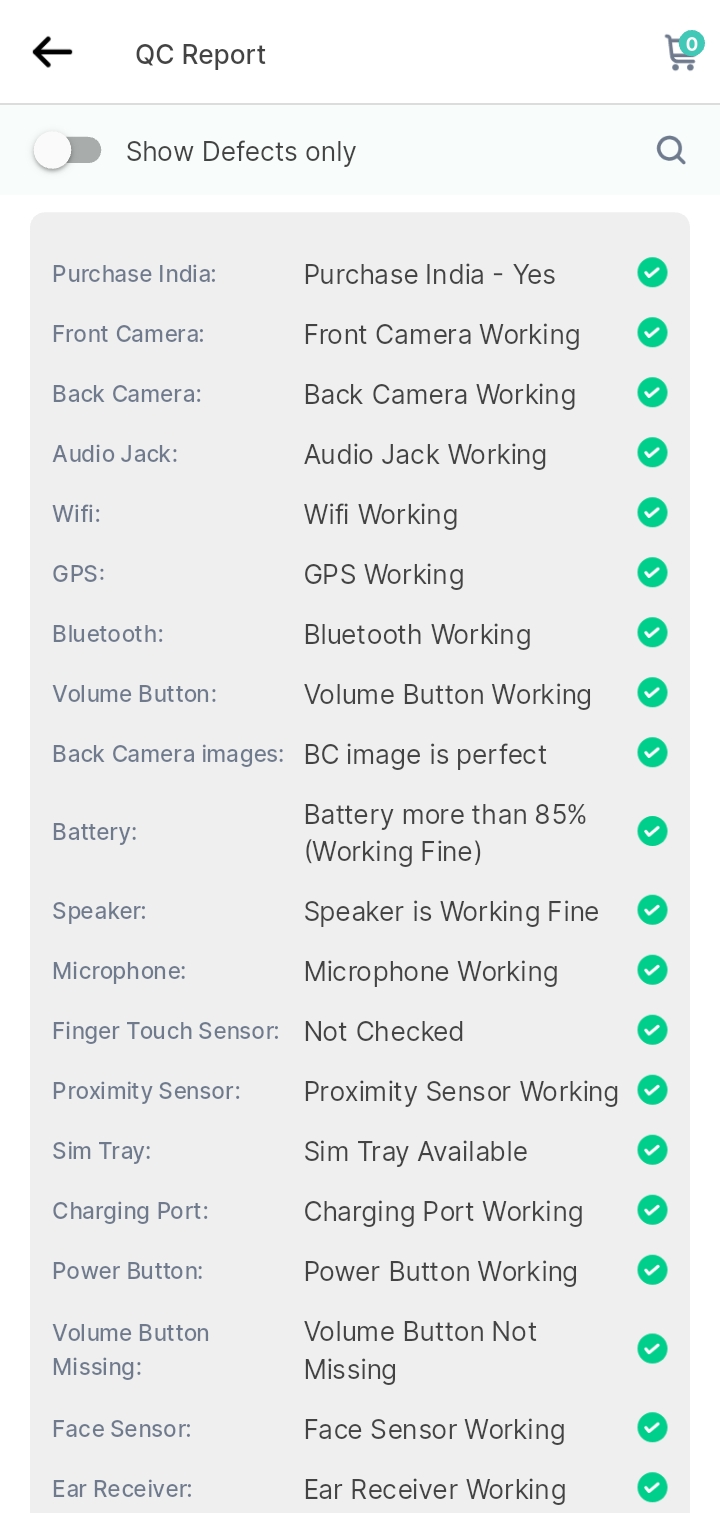
Task: Click the search magnifier icon
Action: coord(671,151)
